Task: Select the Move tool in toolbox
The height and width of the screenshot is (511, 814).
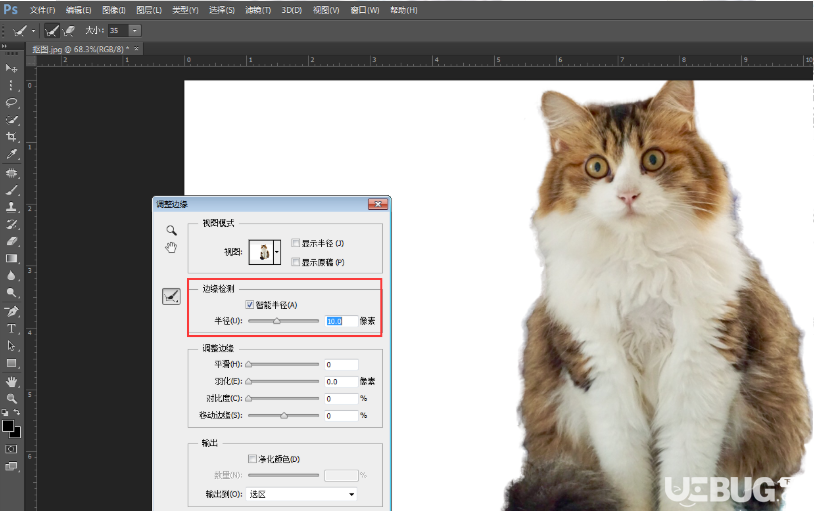Action: (x=11, y=68)
